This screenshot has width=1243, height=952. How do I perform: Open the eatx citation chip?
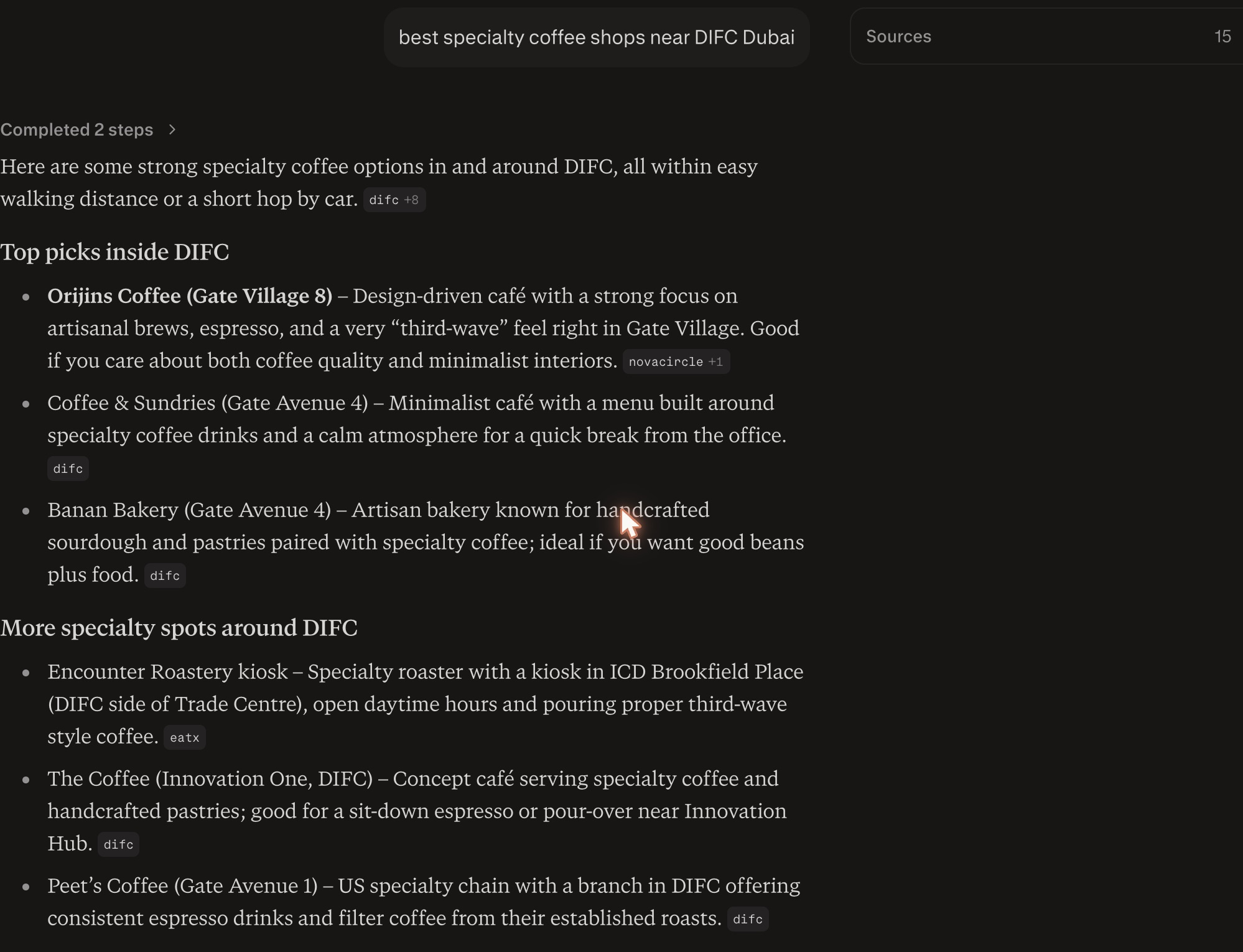pyautogui.click(x=185, y=737)
